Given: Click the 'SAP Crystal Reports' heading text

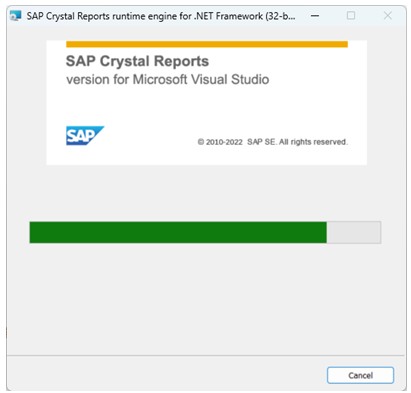Looking at the screenshot, I should pyautogui.click(x=137, y=61).
